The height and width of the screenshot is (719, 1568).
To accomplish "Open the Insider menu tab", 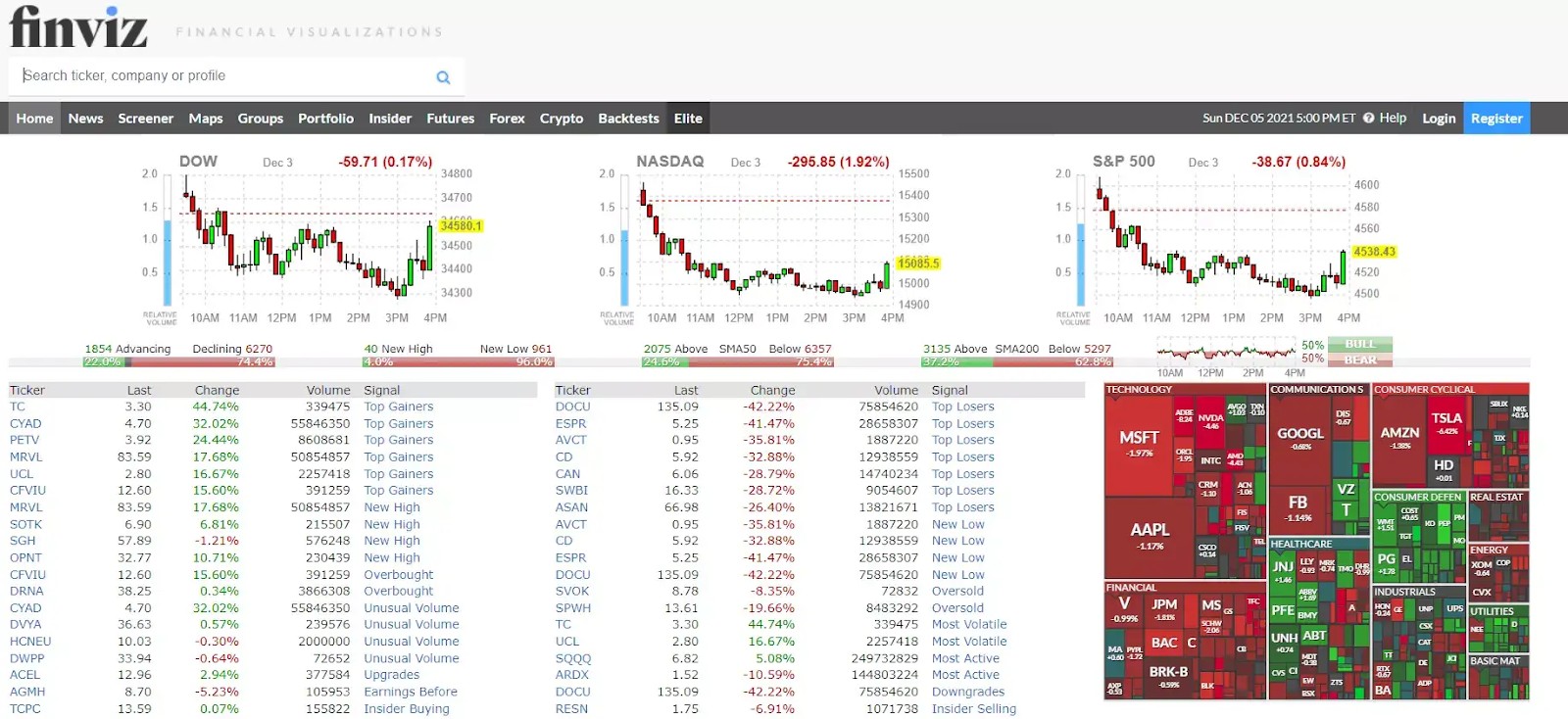I will click(x=390, y=119).
